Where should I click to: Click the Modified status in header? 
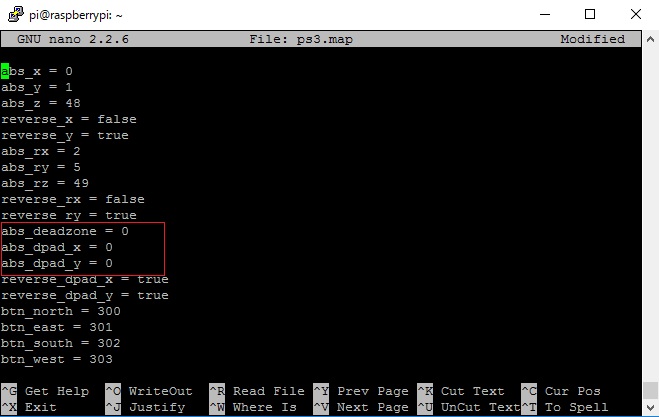point(593,39)
